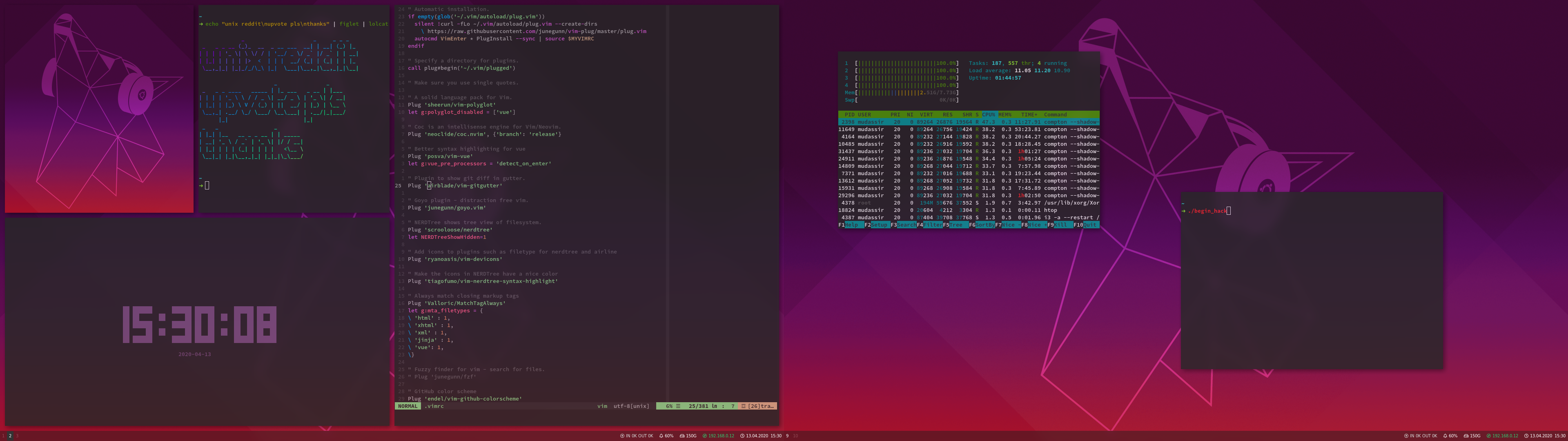Screen dimensions: 1568x441
Task: Click the call plug#begin line in vim
Action: pyautogui.click(x=461, y=68)
